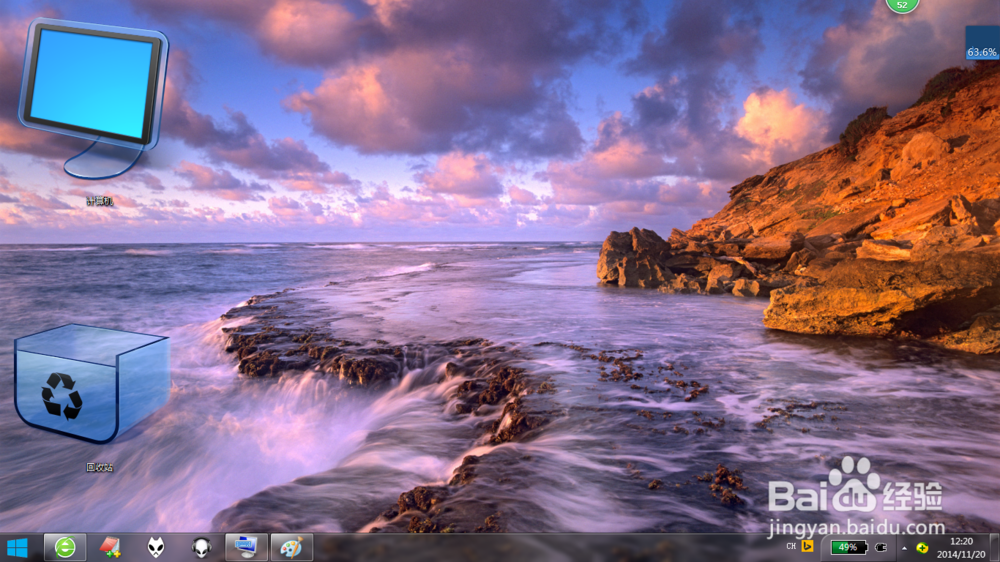Launch the green 360 browser taskbar icon
The image size is (1000, 562).
click(x=64, y=547)
